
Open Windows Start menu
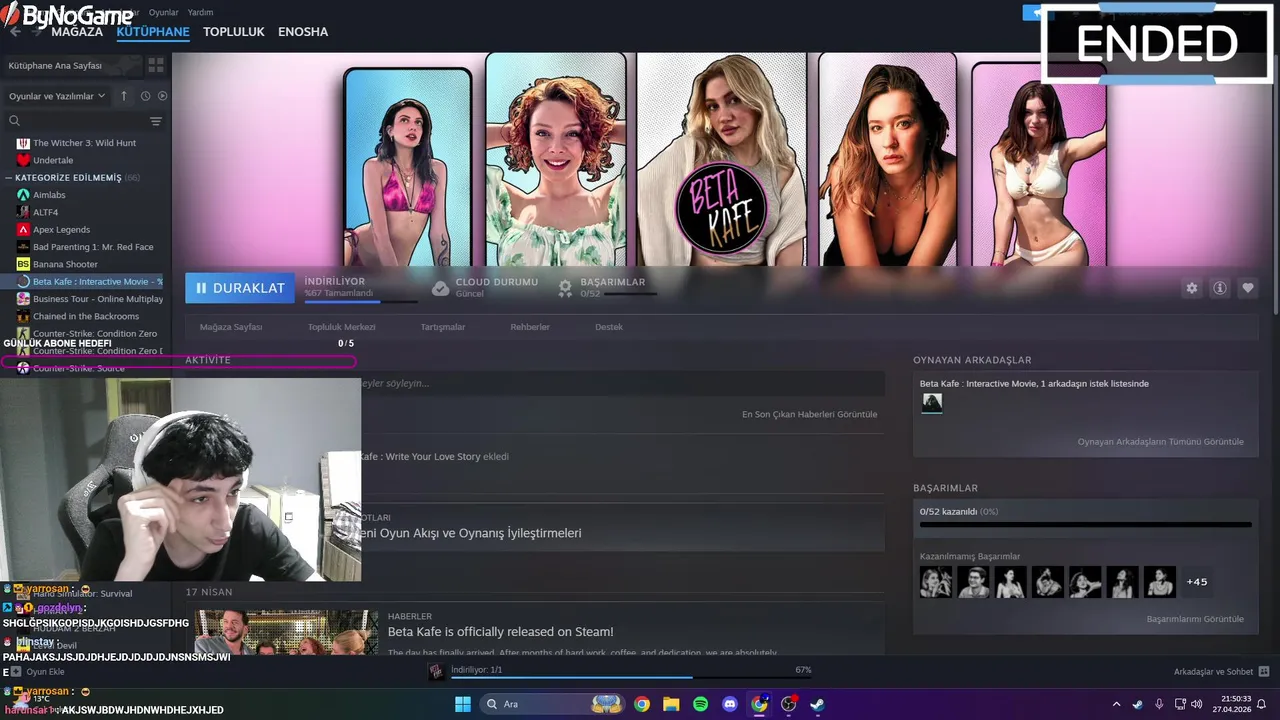pyautogui.click(x=463, y=704)
